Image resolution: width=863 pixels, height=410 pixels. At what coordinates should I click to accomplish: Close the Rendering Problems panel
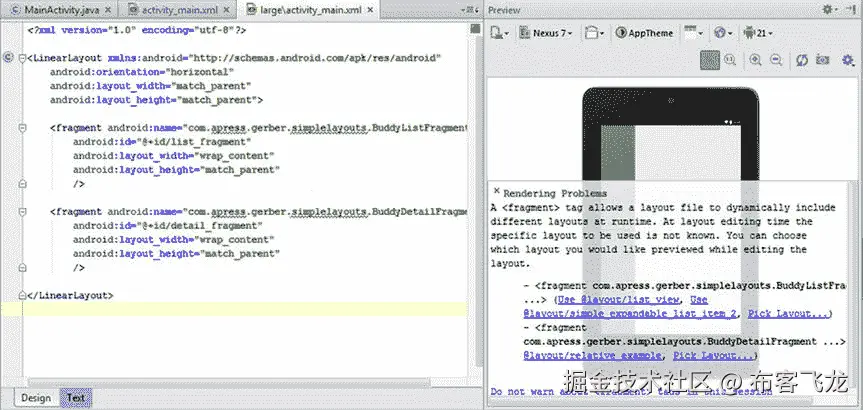pos(496,190)
